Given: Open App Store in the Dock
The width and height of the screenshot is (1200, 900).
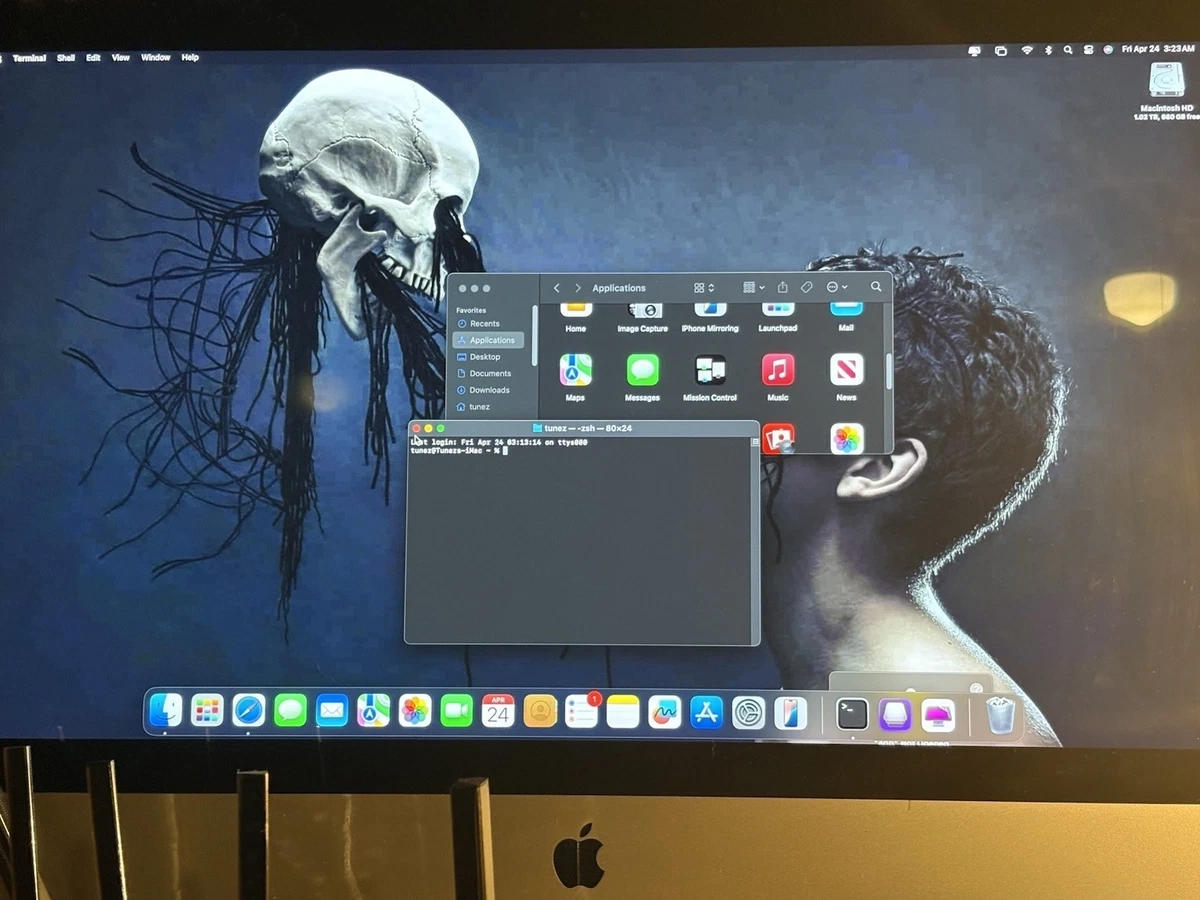Looking at the screenshot, I should 706,712.
